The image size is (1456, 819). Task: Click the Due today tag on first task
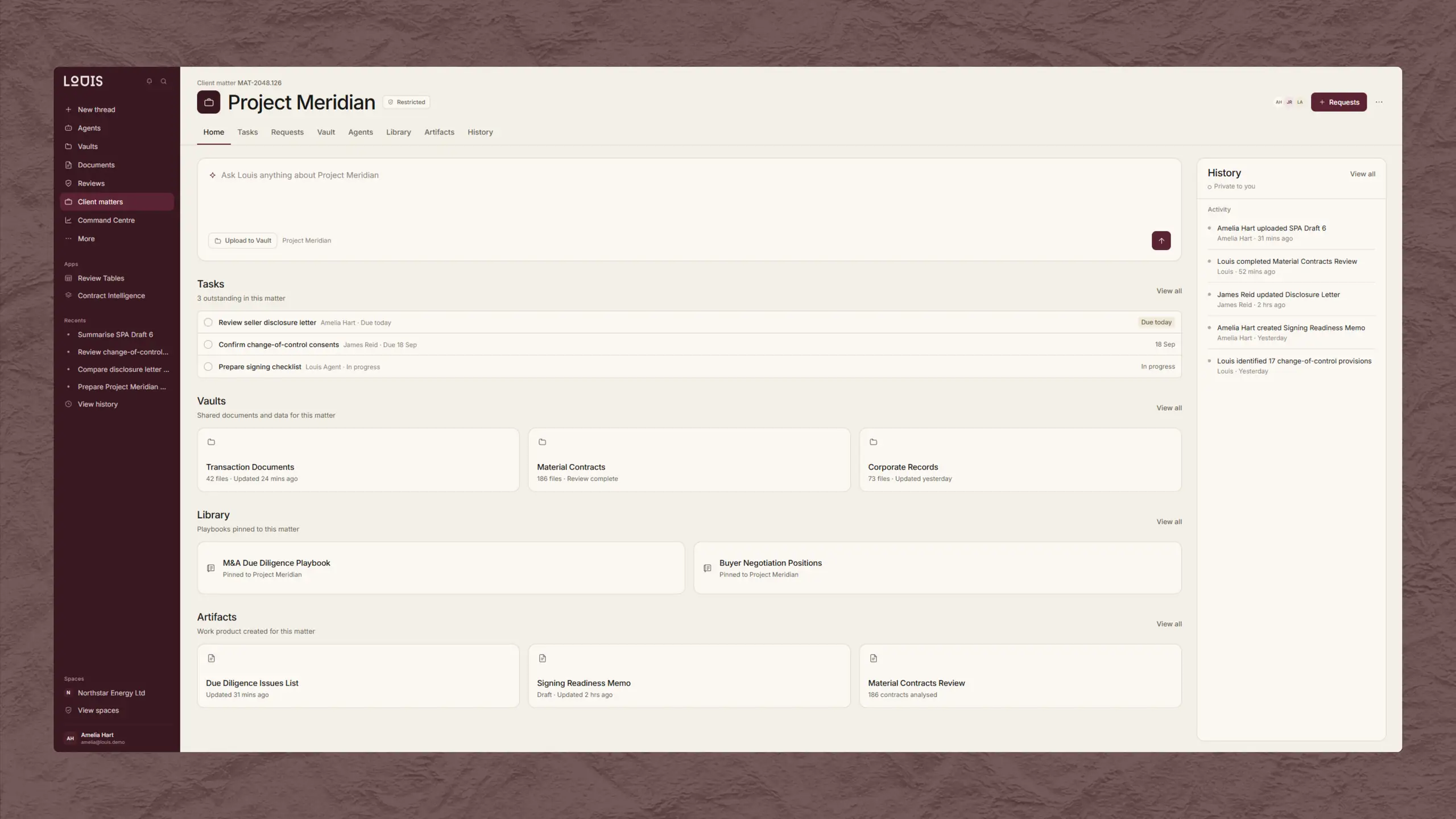point(1156,322)
